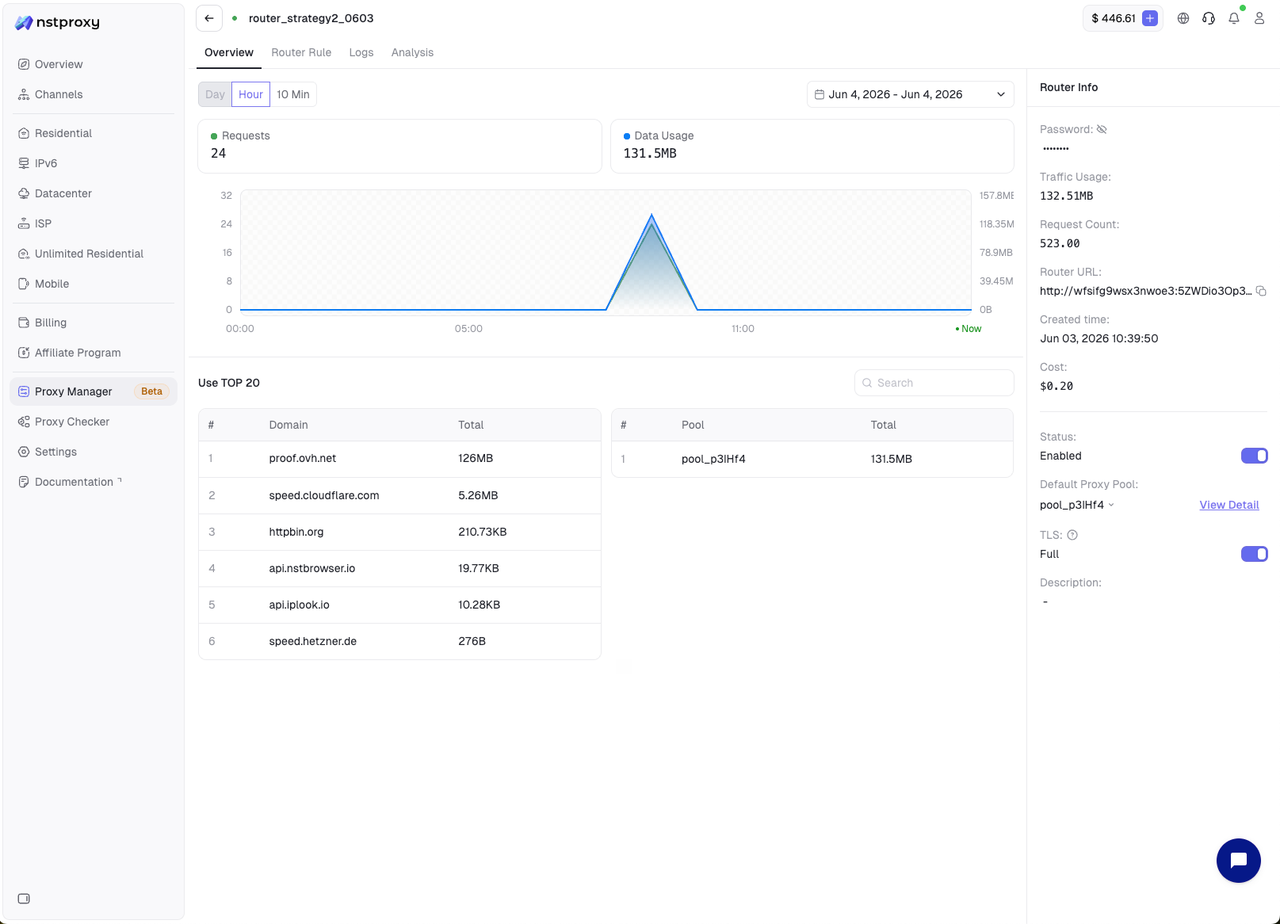Click the Channels icon in sidebar
The image size is (1280, 924).
coord(24,94)
